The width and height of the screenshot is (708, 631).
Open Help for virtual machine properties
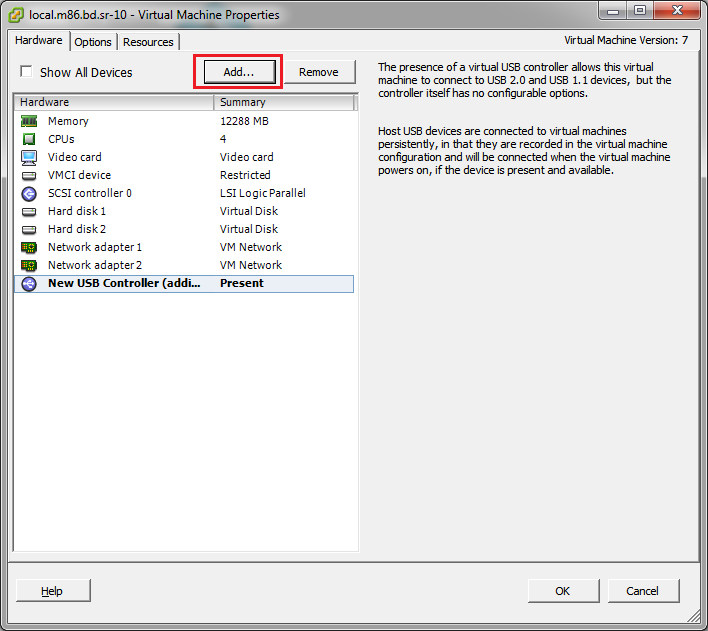52,591
